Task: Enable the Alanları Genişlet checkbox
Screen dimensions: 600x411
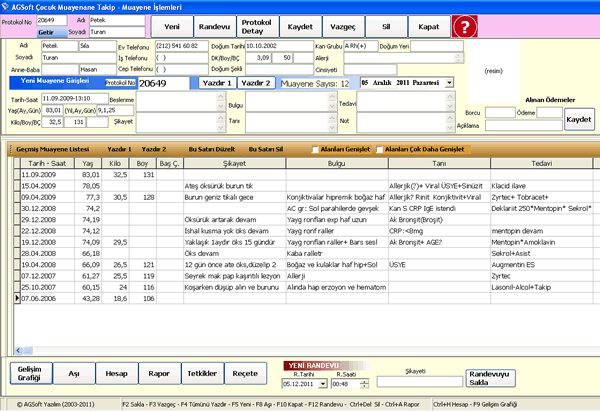Action: (316, 149)
